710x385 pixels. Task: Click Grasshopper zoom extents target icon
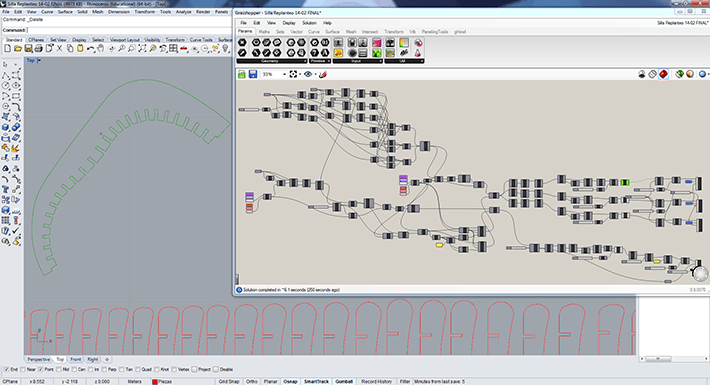tap(293, 74)
